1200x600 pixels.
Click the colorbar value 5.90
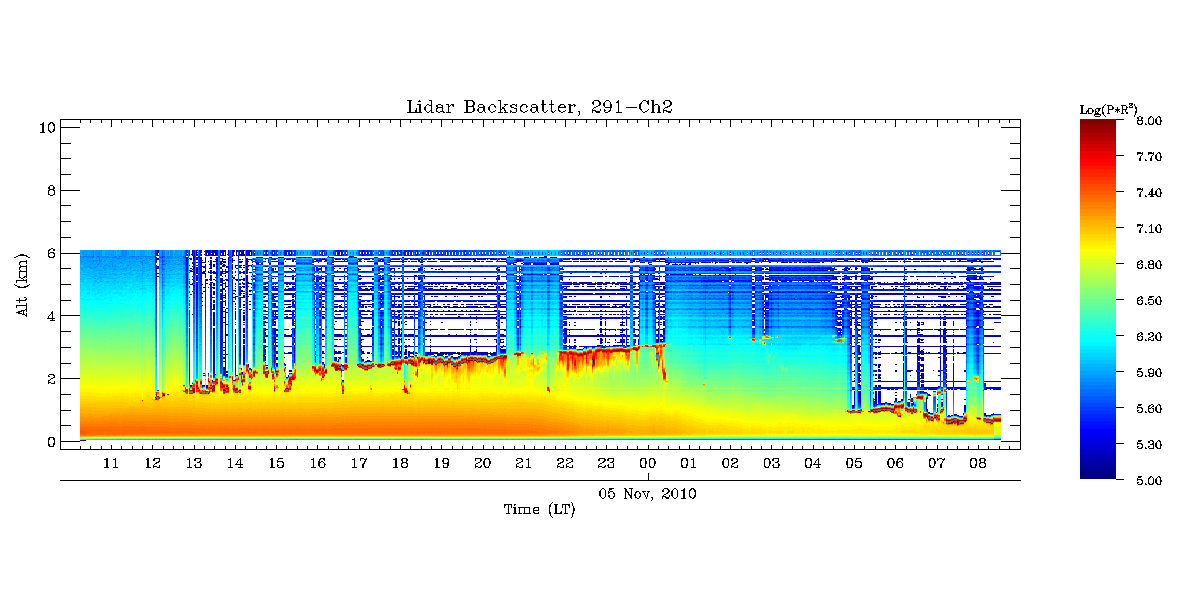coord(1149,372)
